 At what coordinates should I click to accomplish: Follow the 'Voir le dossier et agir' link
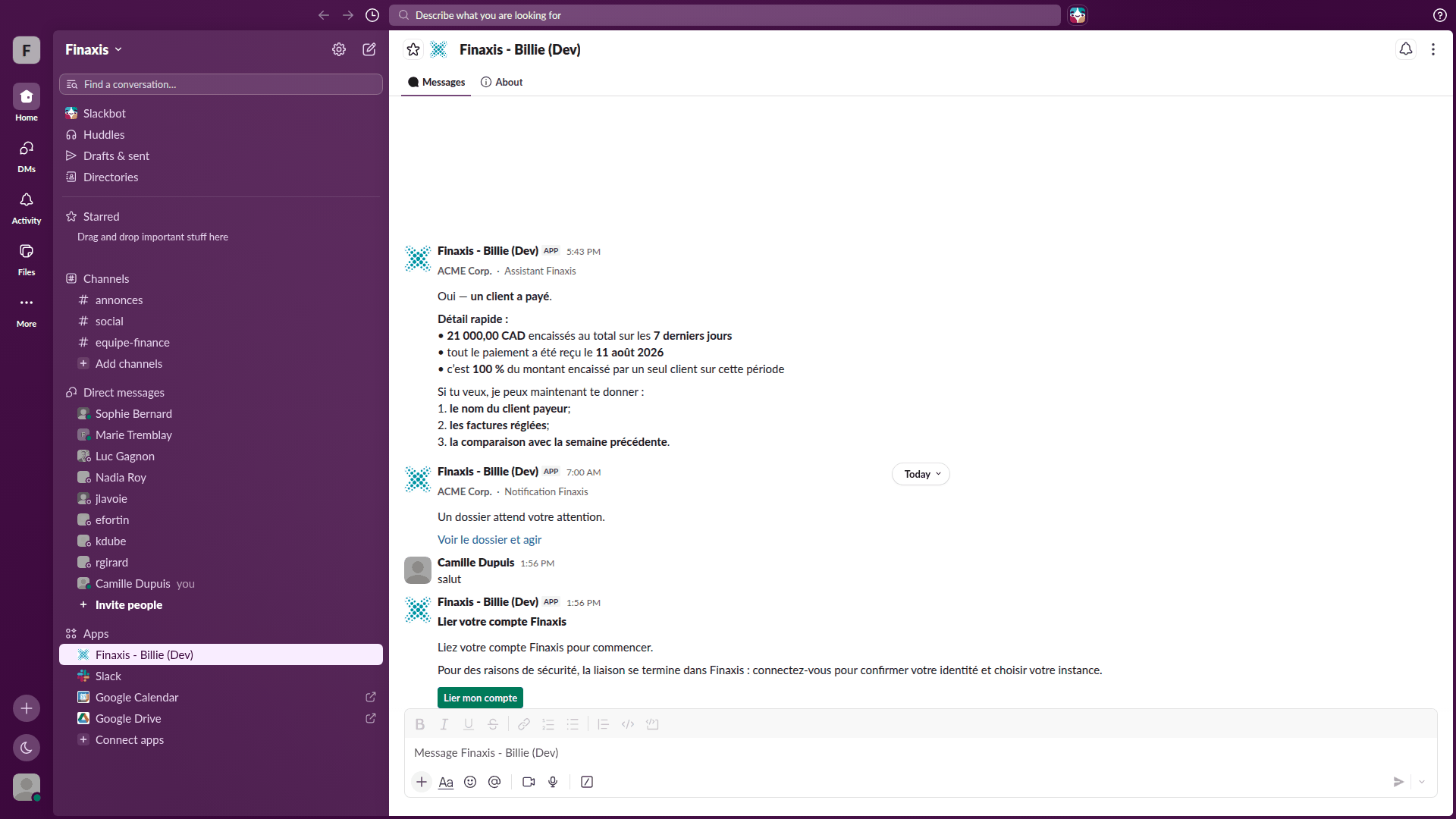pyautogui.click(x=489, y=539)
